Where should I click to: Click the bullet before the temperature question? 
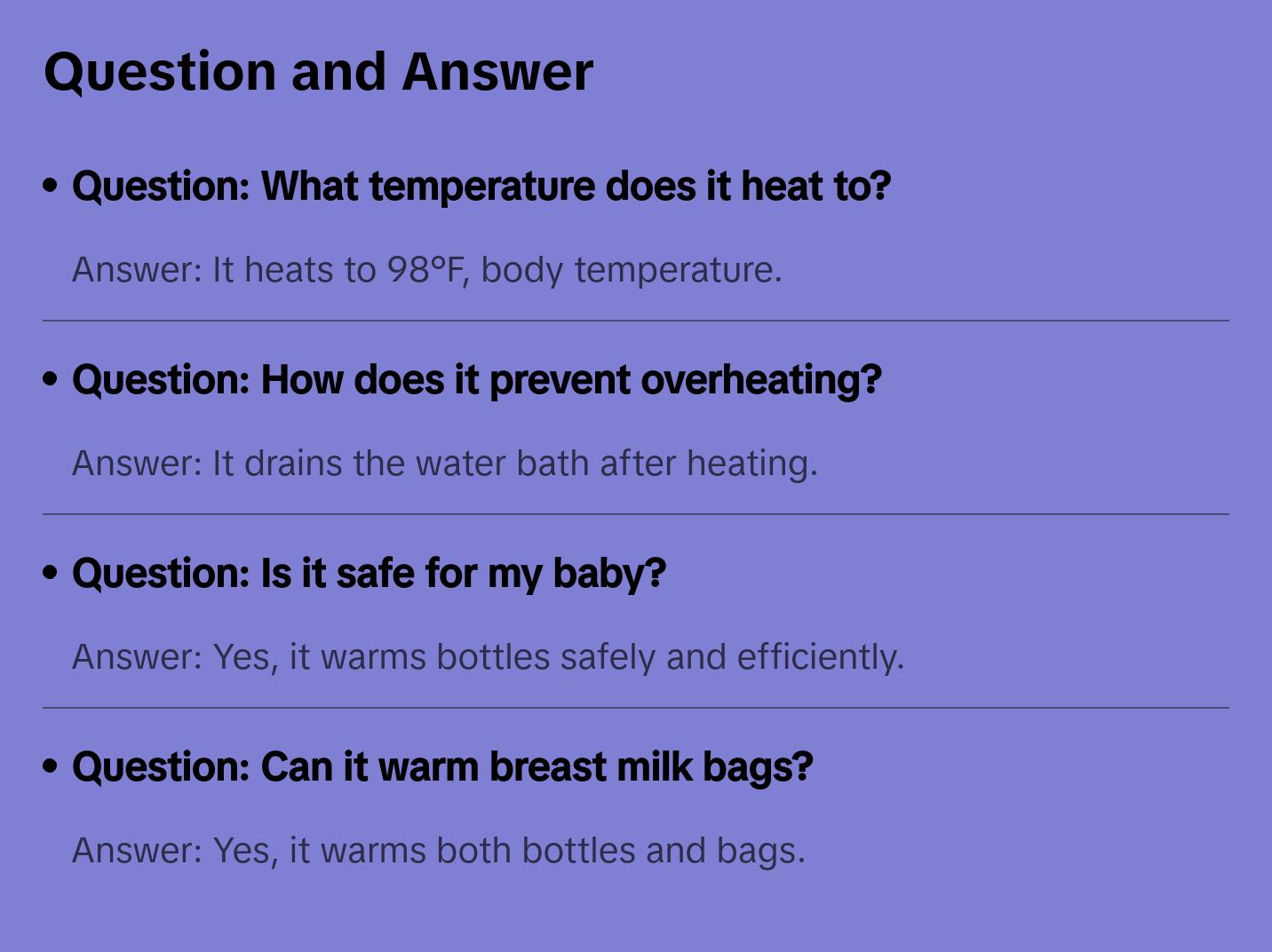coord(51,186)
